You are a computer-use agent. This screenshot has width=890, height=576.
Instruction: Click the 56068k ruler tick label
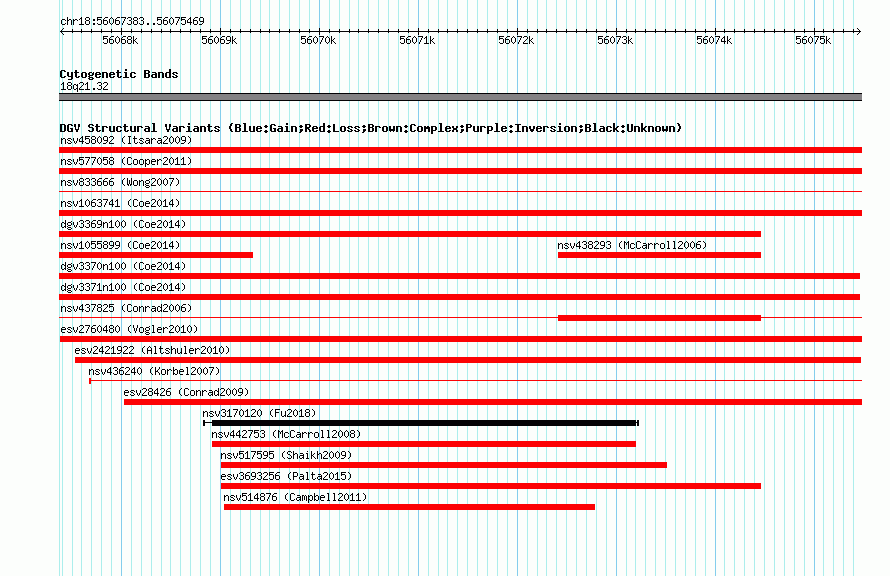coord(120,40)
